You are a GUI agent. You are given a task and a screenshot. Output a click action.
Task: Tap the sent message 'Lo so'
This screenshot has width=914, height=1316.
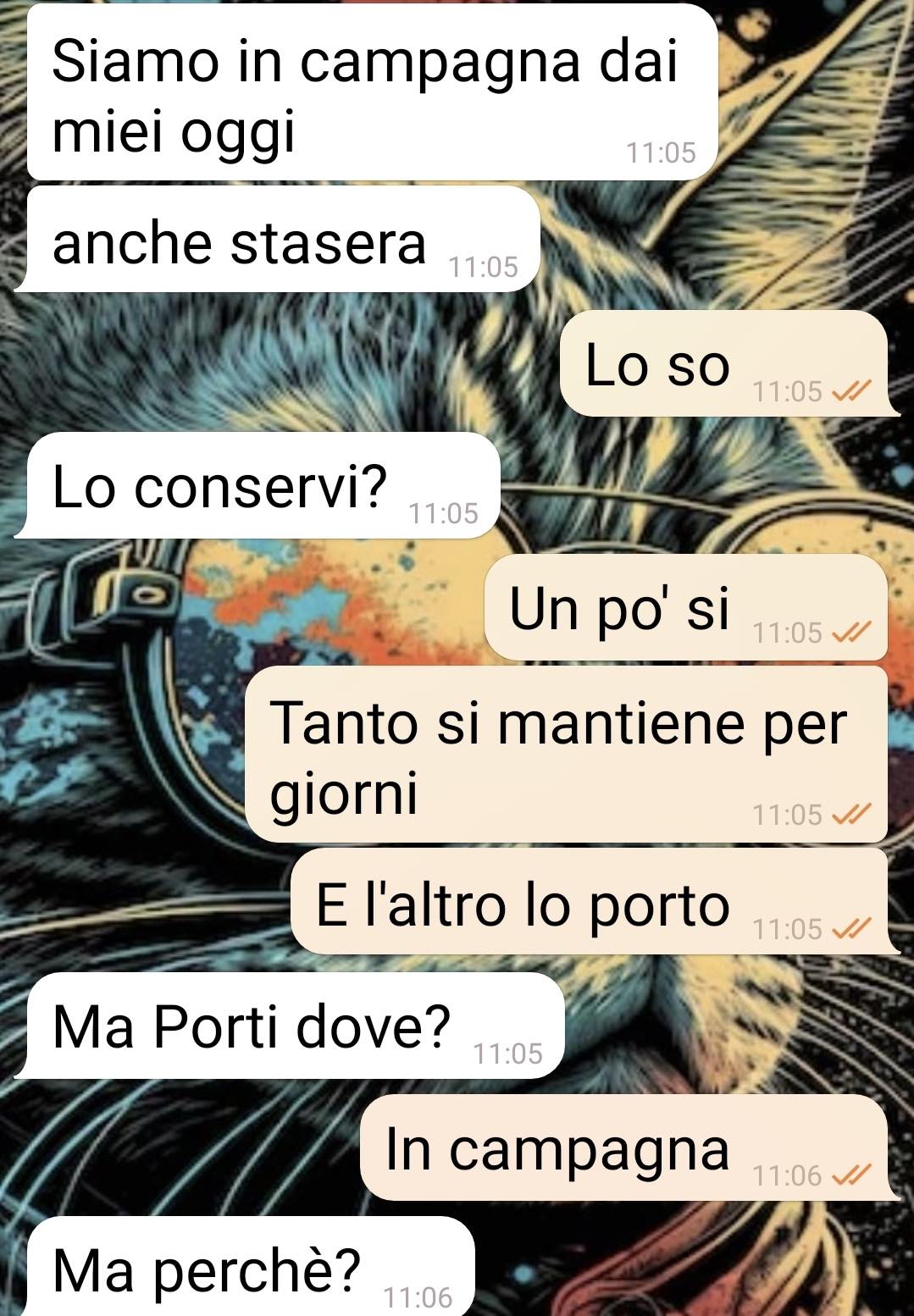(729, 363)
